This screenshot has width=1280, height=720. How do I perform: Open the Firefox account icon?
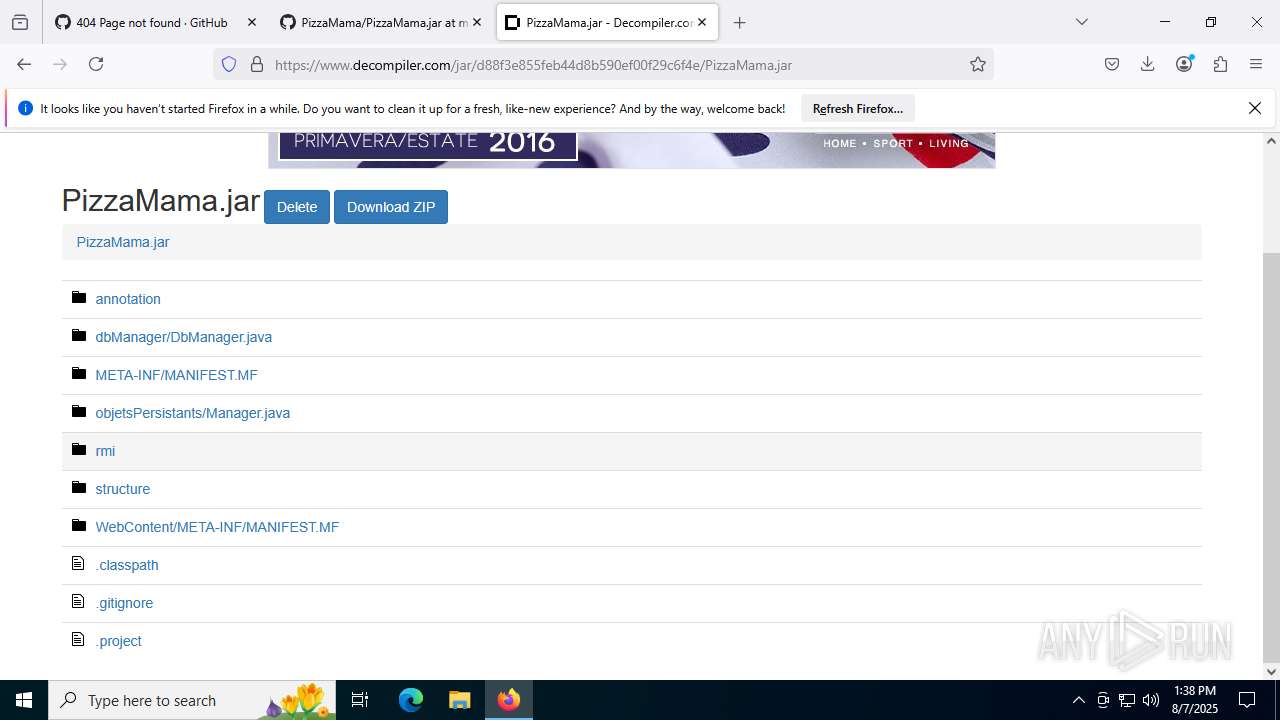(x=1184, y=64)
